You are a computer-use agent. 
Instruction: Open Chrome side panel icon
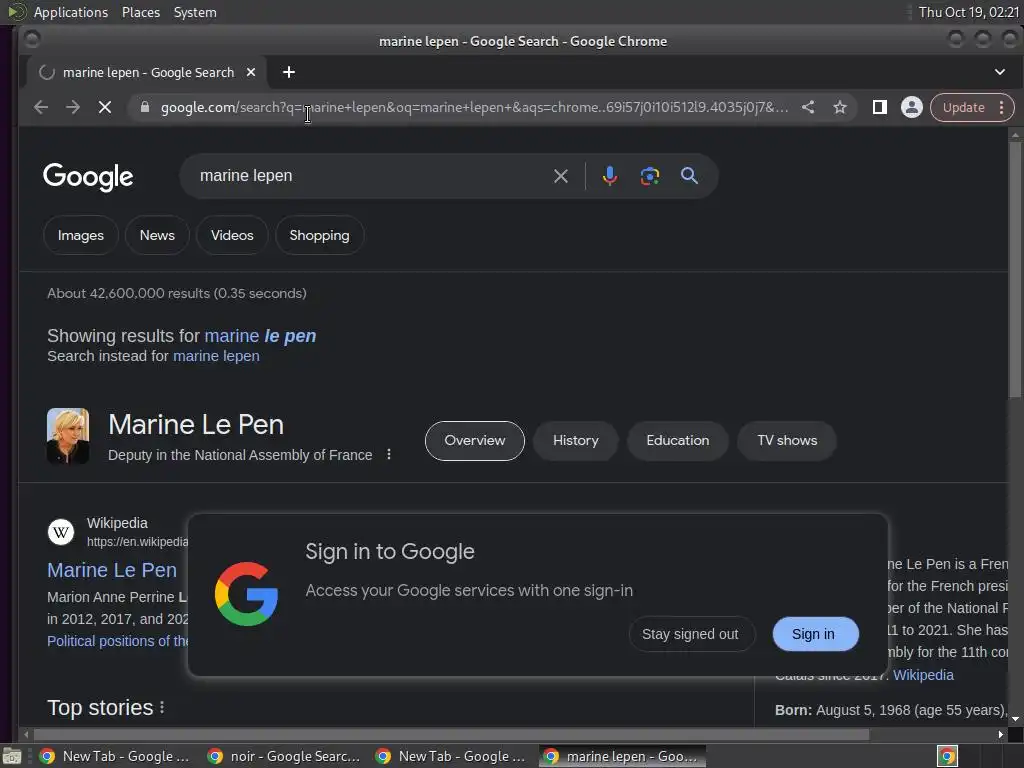pos(880,107)
